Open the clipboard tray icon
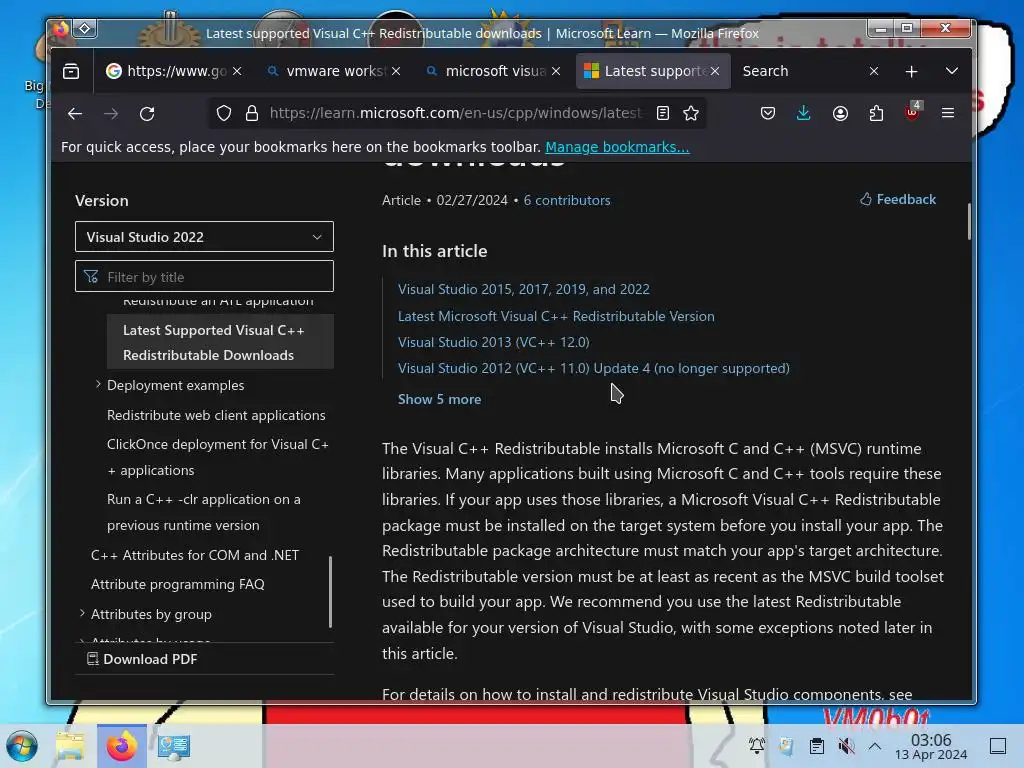The width and height of the screenshot is (1024, 768). click(816, 746)
